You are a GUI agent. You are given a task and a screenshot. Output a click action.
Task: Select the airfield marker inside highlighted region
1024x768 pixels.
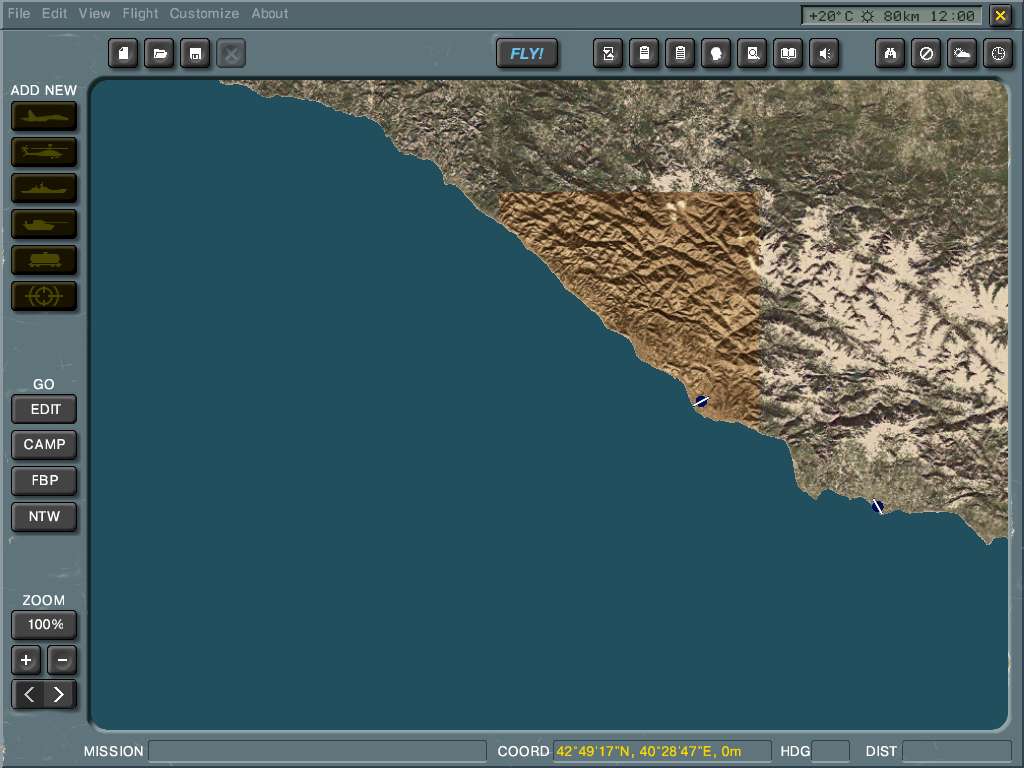701,401
